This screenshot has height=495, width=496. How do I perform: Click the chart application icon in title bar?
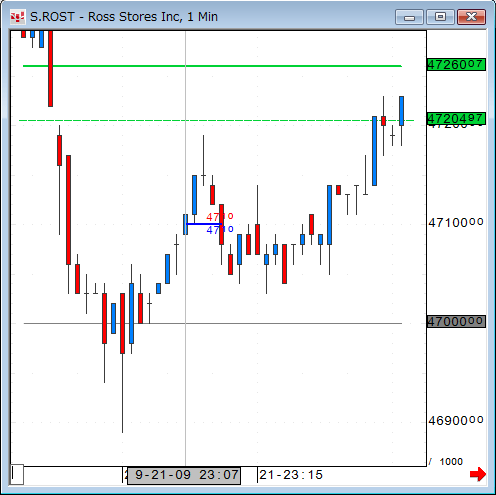pyautogui.click(x=17, y=17)
